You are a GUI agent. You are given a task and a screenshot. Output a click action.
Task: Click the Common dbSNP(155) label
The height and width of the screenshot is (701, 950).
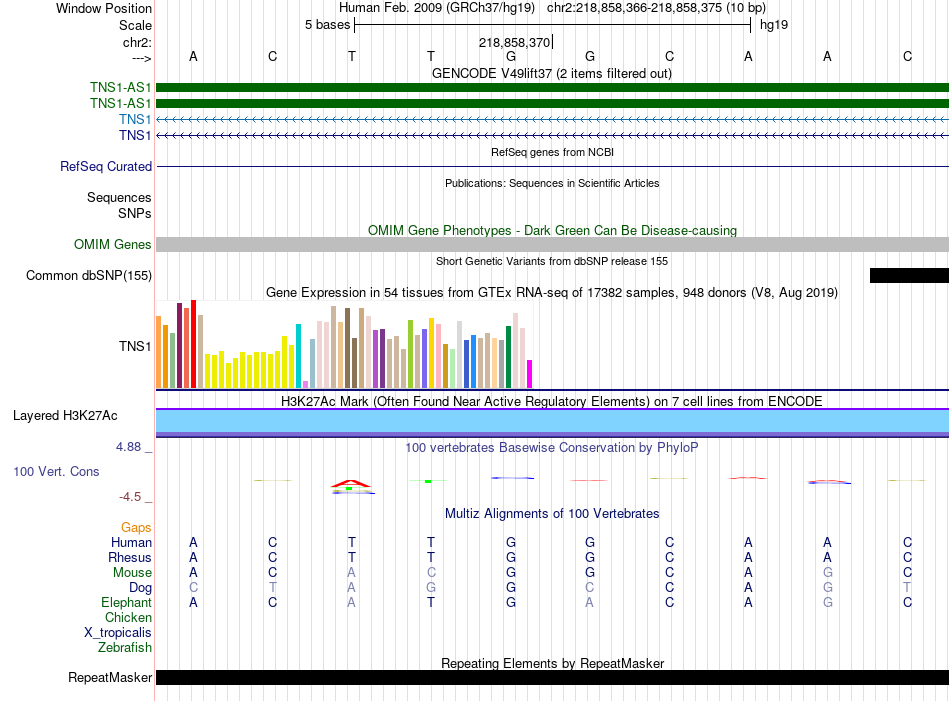[x=89, y=276]
